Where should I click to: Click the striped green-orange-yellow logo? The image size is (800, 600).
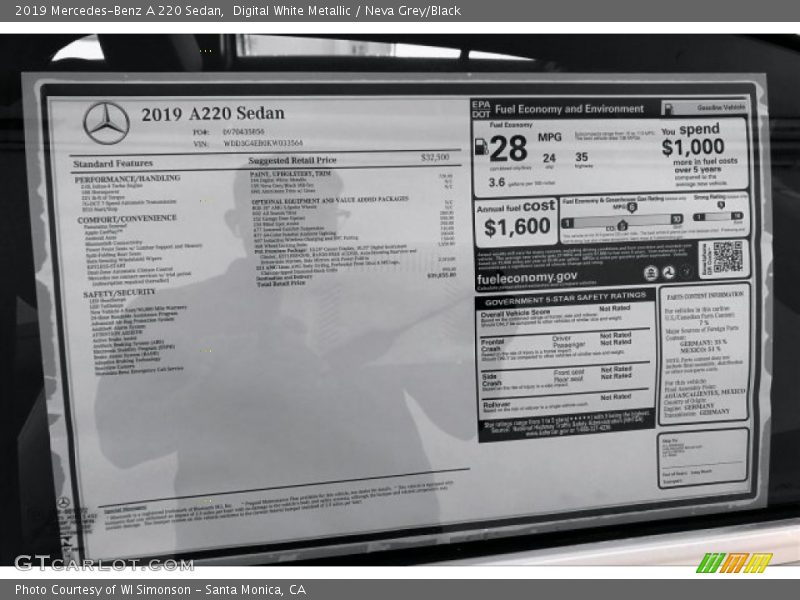coord(734,563)
